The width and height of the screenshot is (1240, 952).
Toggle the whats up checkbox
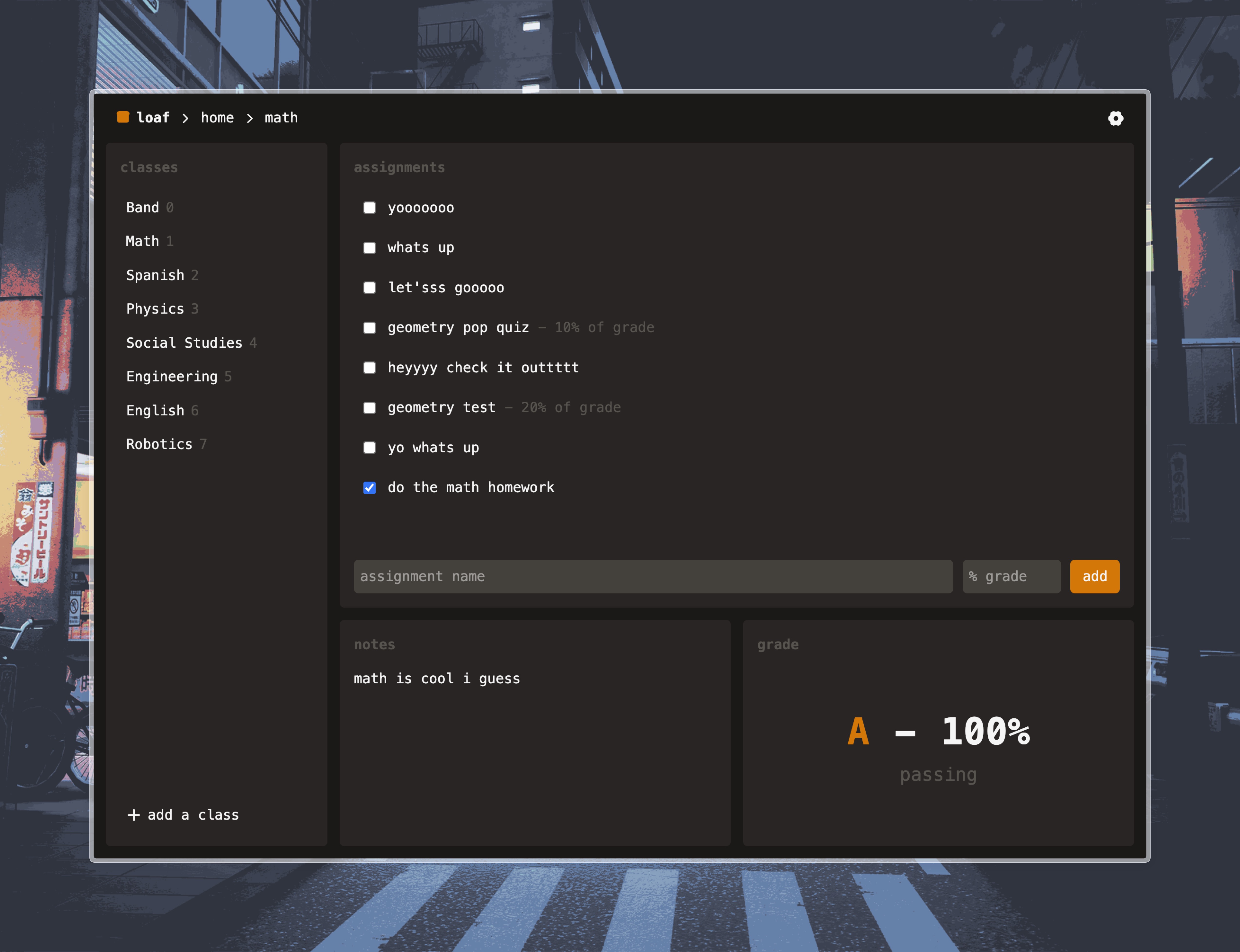370,248
